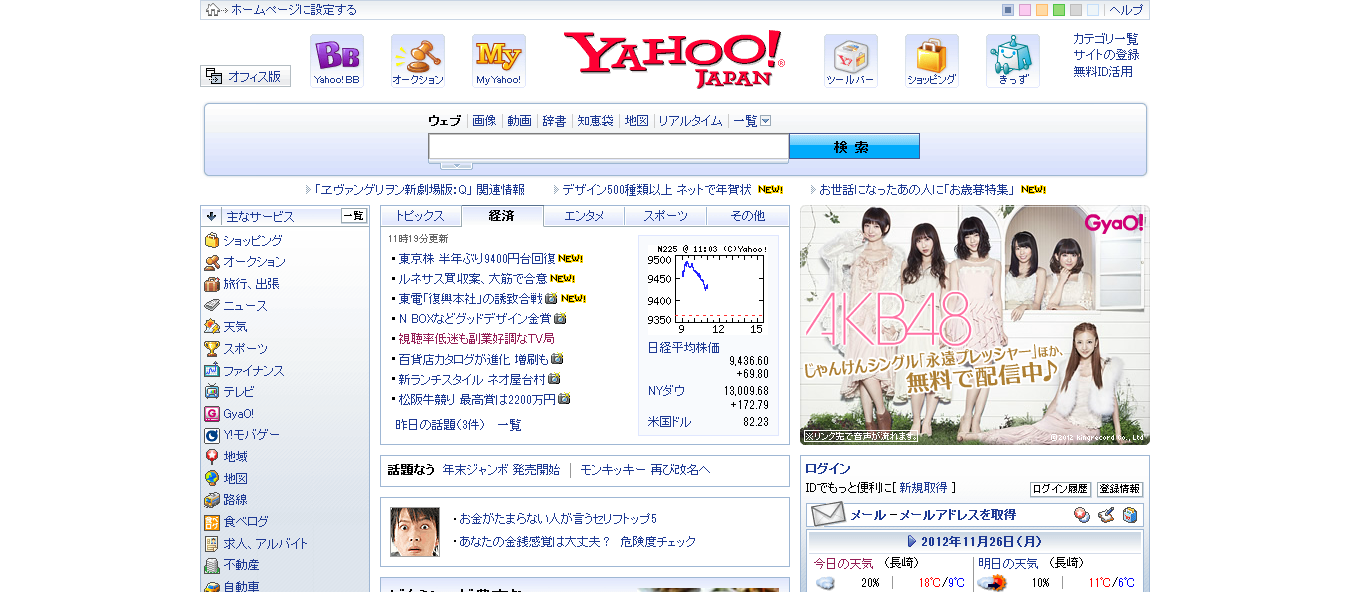Select the 動画 search category

(519, 121)
